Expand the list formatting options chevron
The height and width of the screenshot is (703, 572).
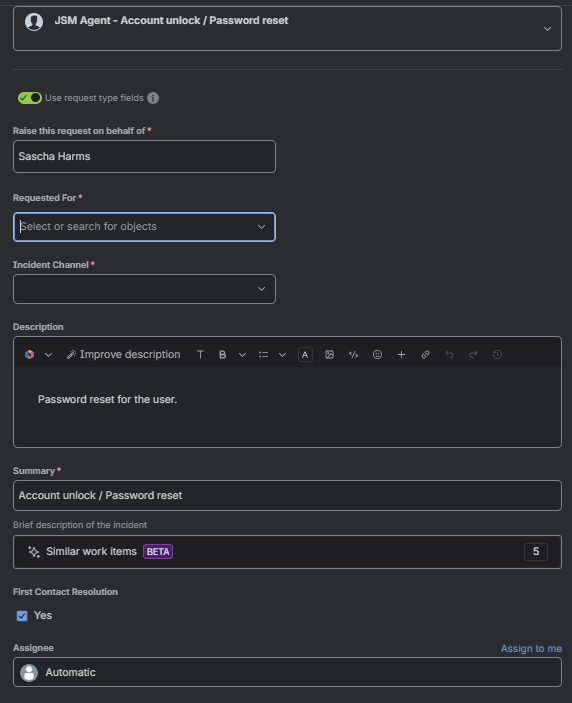pos(282,355)
